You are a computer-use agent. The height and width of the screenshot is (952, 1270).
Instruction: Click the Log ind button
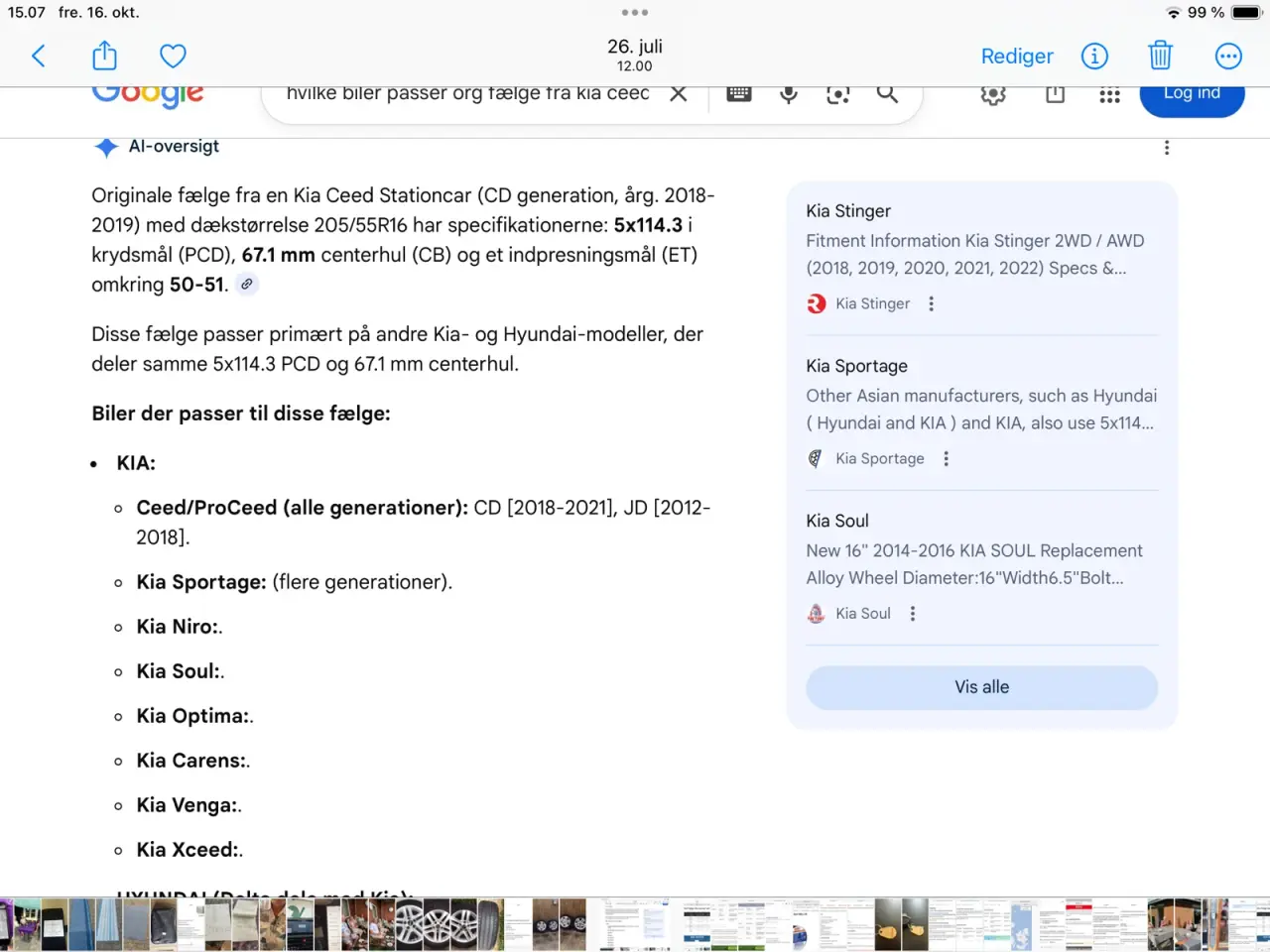[x=1192, y=97]
